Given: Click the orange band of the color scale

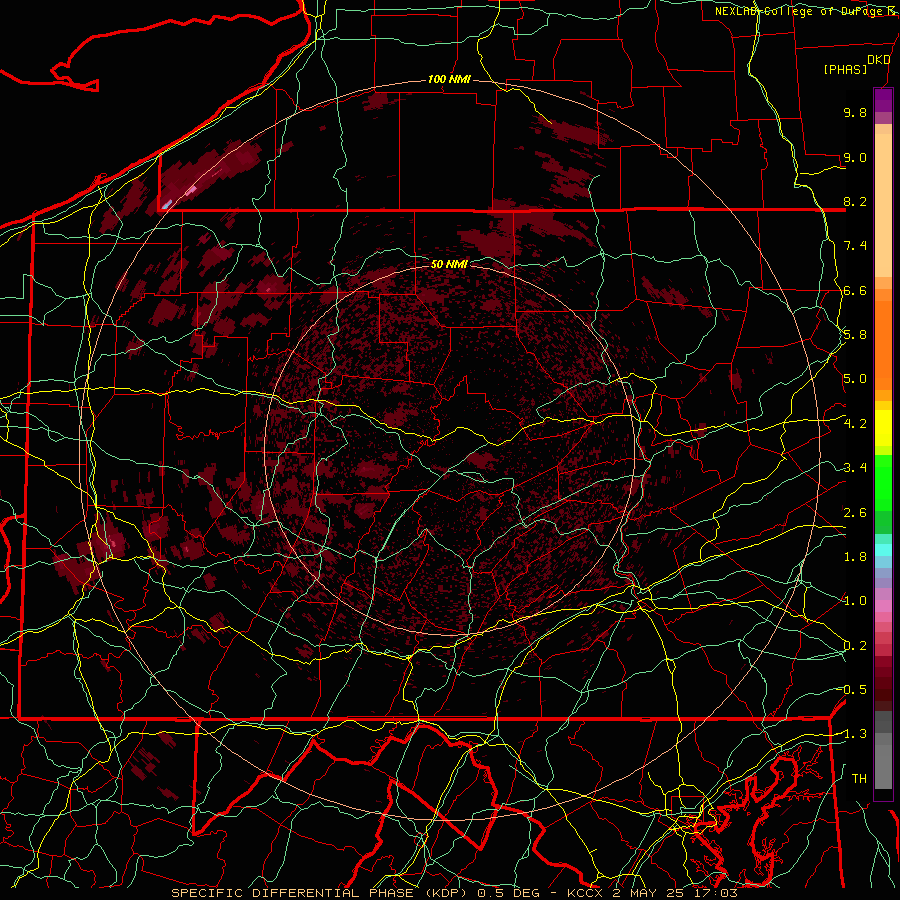Looking at the screenshot, I should pyautogui.click(x=883, y=345).
